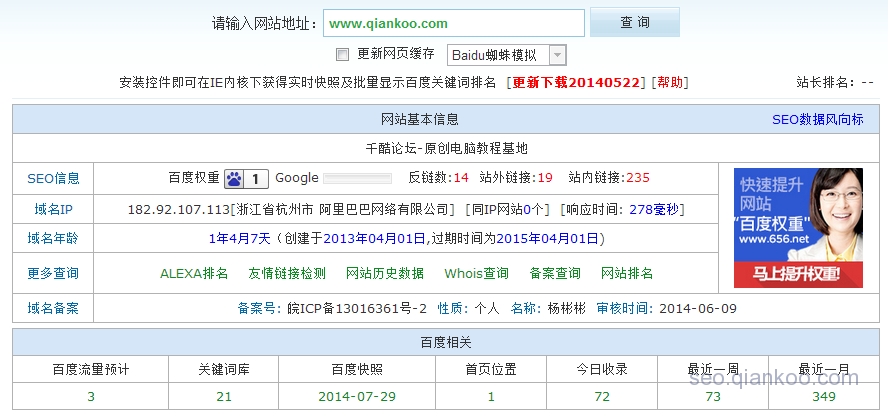The width and height of the screenshot is (888, 414).
Task: Click the 更多查询 row label
Action: [53, 274]
